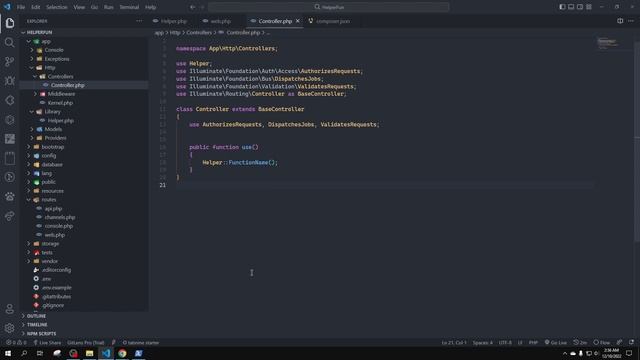The image size is (640, 360).
Task: Click the Ln 21, Col 1 status item
Action: [454, 342]
